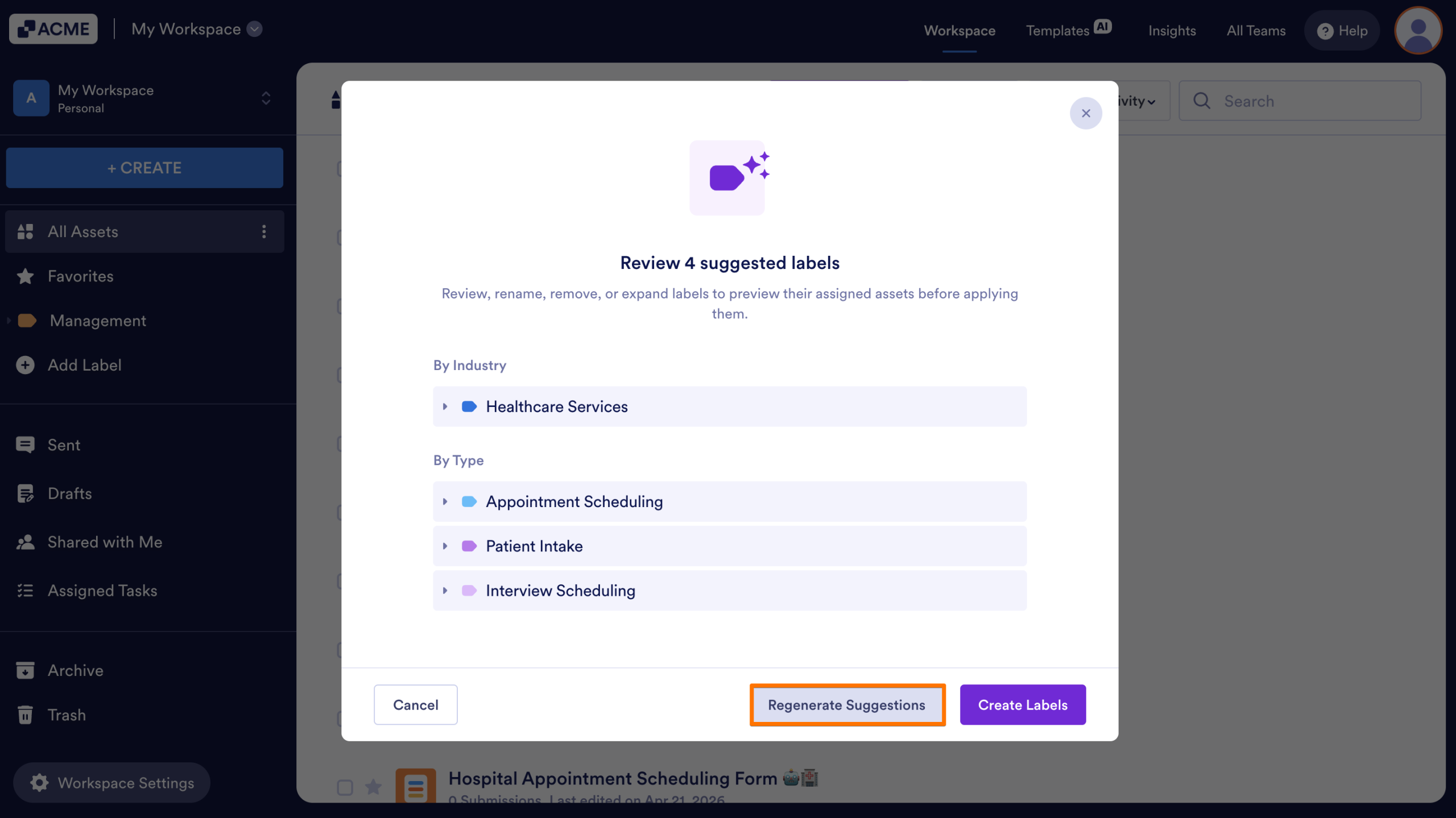
Task: Click the All Assets three-dot menu
Action: [264, 231]
